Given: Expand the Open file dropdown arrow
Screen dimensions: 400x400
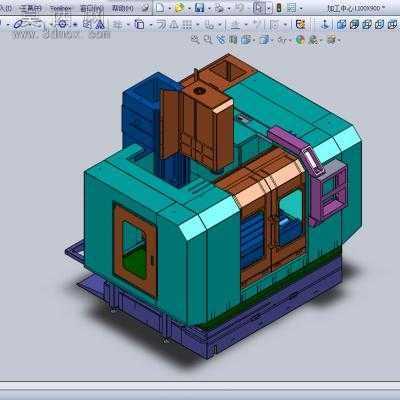Looking at the screenshot, I should (x=189, y=8).
